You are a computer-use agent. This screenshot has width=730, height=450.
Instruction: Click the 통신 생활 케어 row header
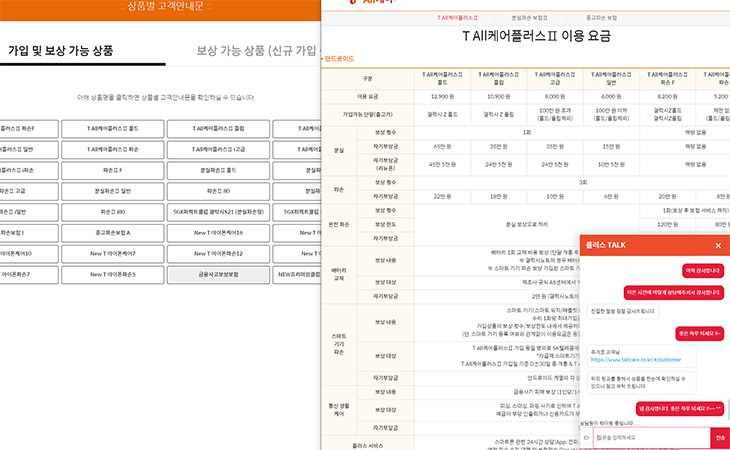tap(339, 410)
